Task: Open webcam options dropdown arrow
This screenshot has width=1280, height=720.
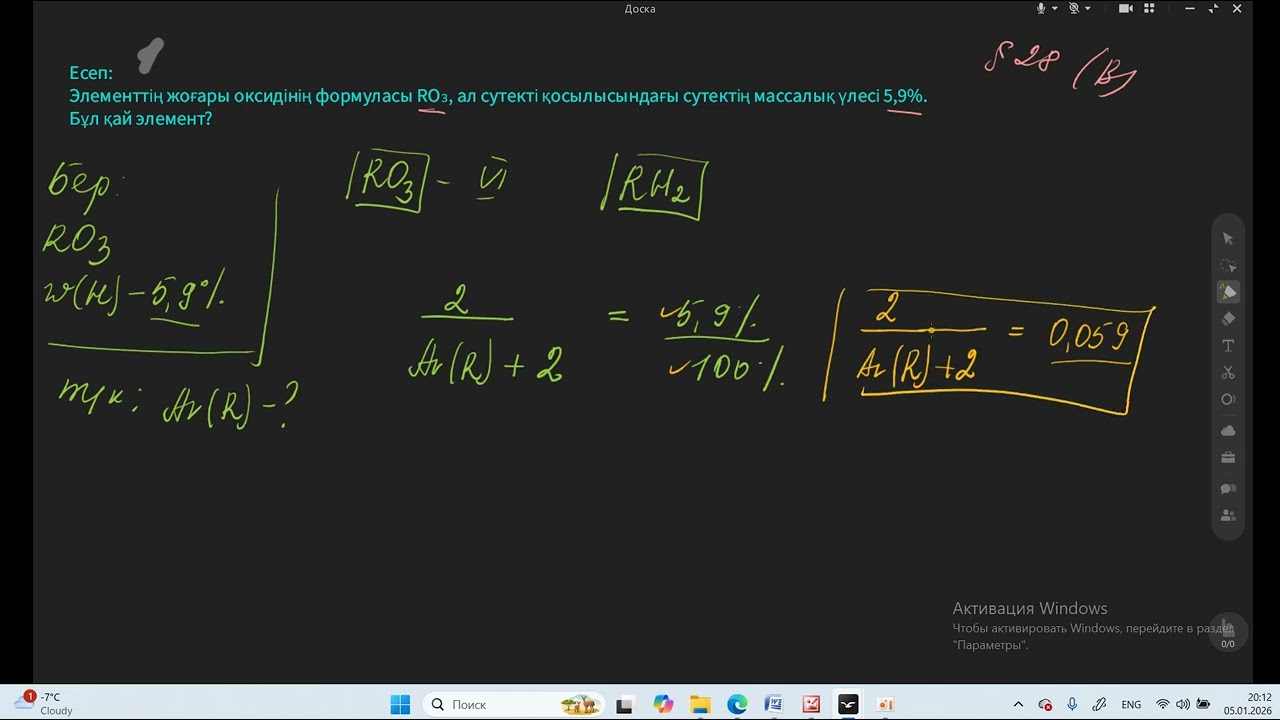Action: (1088, 8)
